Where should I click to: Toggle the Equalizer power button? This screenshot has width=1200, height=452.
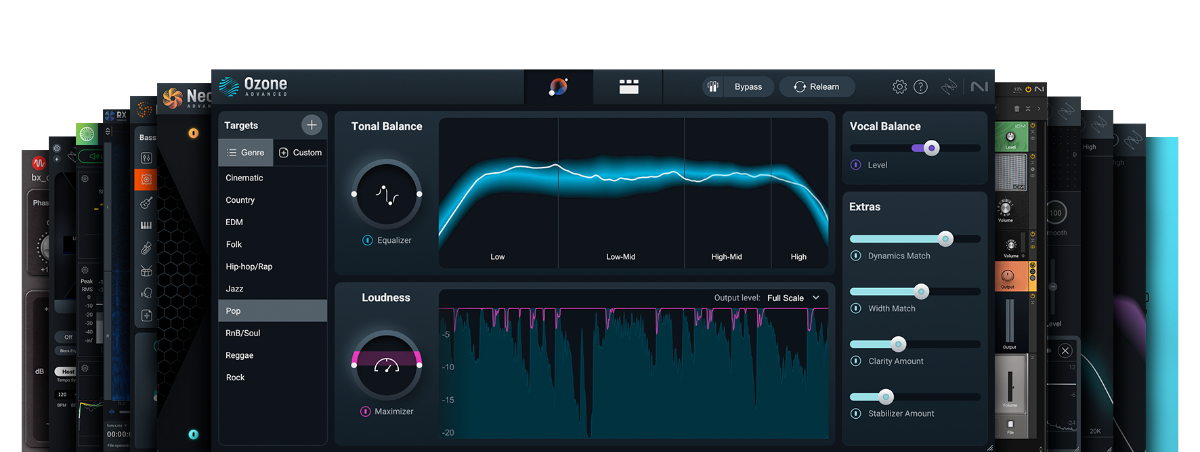tap(367, 240)
